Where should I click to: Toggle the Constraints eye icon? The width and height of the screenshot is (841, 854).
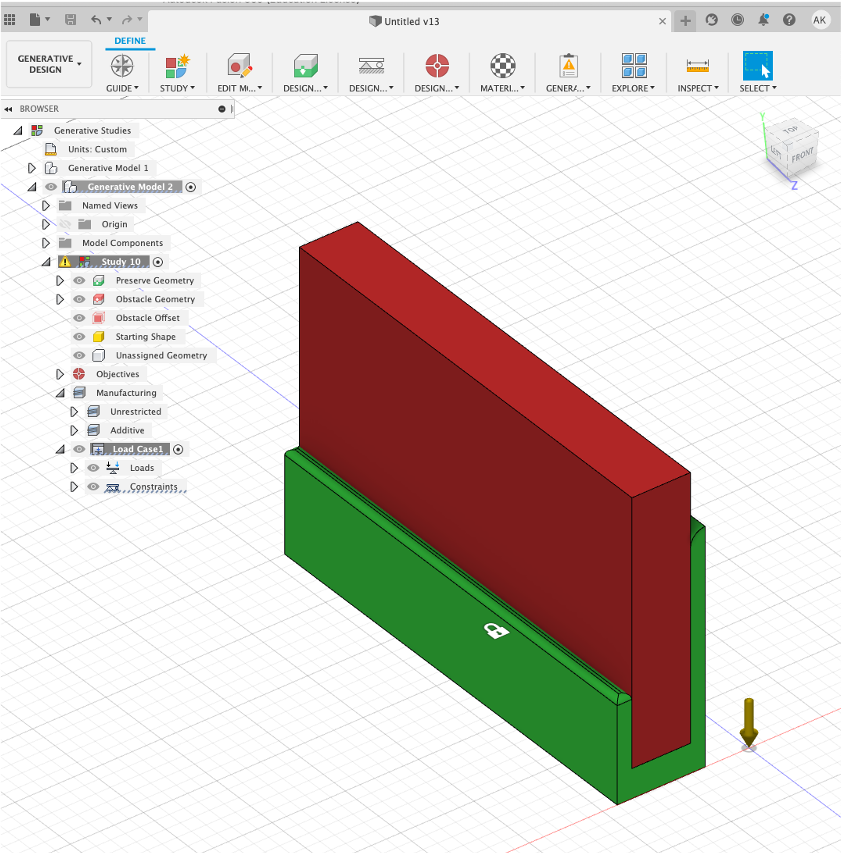94,486
